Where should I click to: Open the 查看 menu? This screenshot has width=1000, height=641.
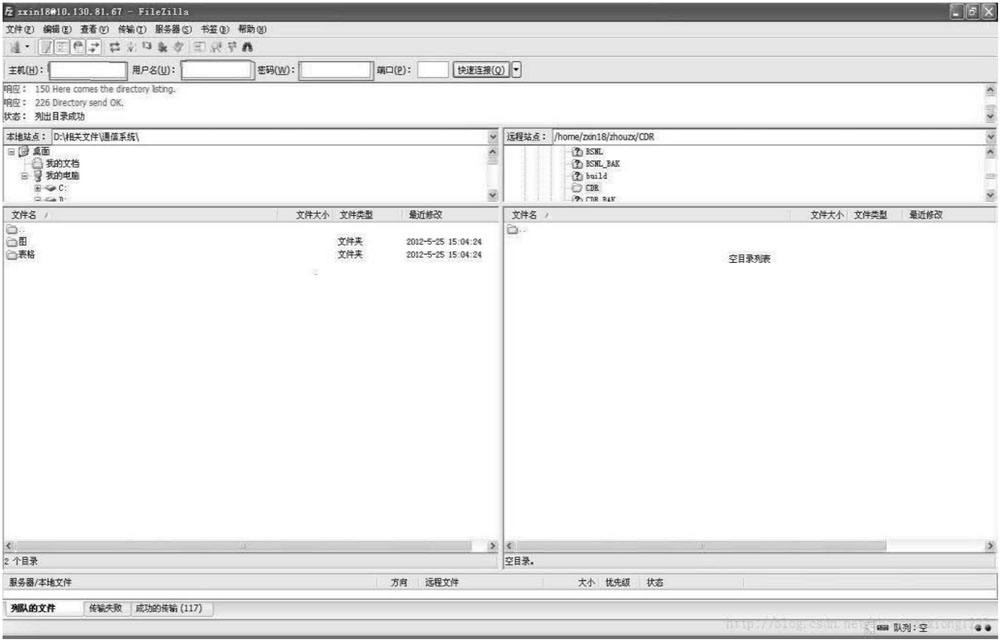point(94,29)
